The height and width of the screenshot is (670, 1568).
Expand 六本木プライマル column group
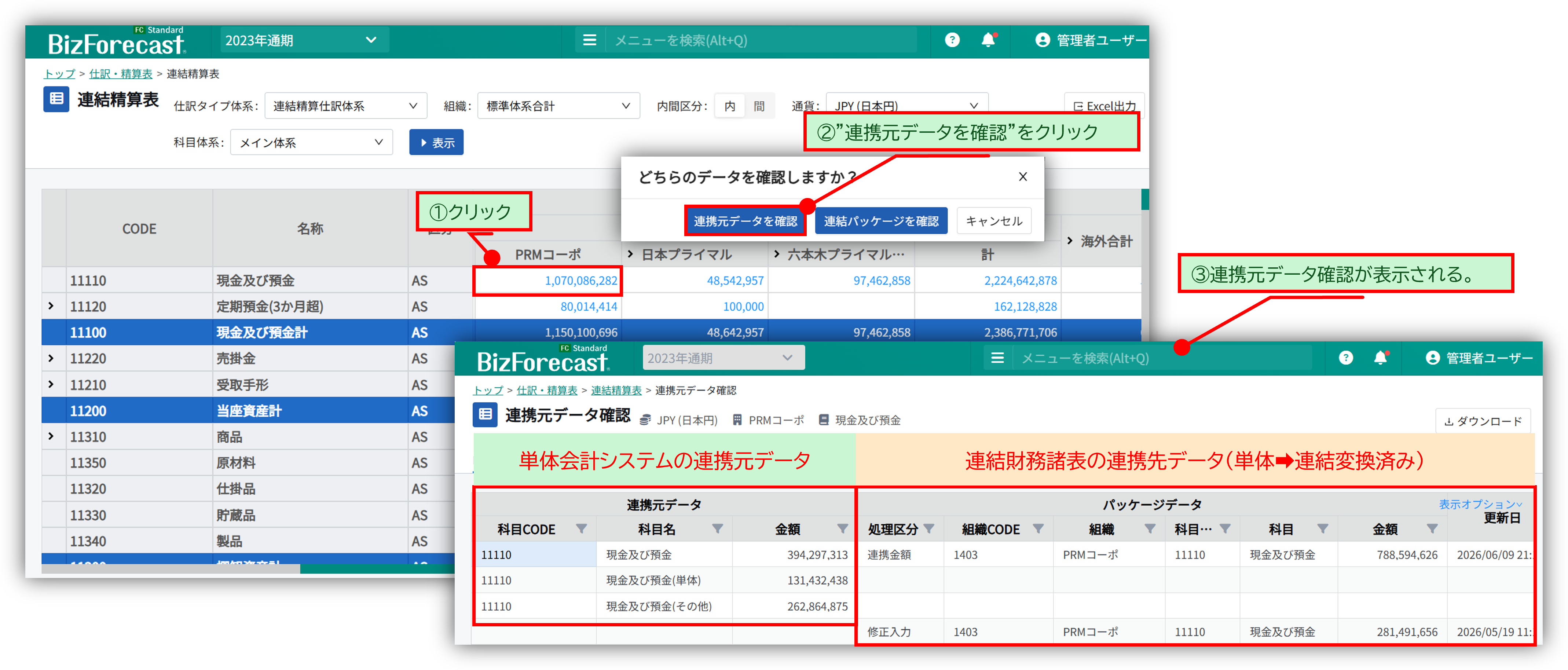click(x=776, y=254)
